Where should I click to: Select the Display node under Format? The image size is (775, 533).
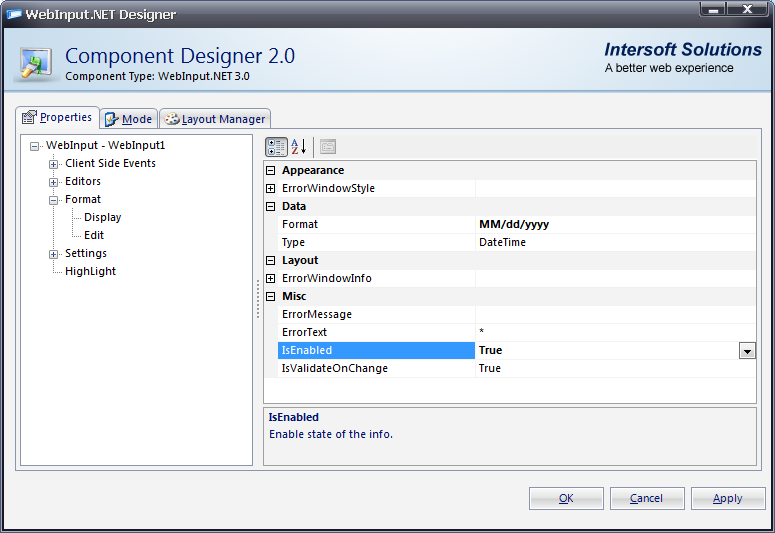tap(102, 217)
